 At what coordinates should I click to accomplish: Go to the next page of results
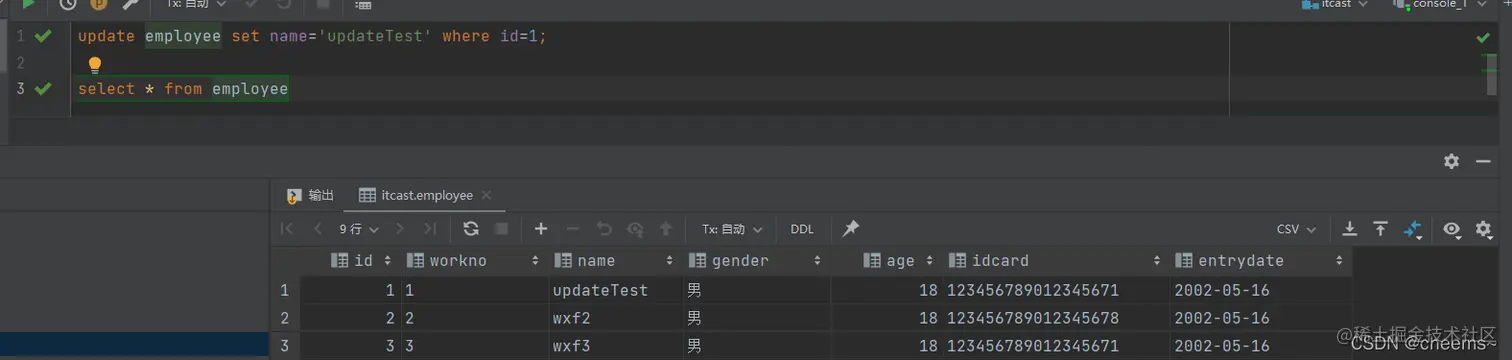[x=399, y=229]
